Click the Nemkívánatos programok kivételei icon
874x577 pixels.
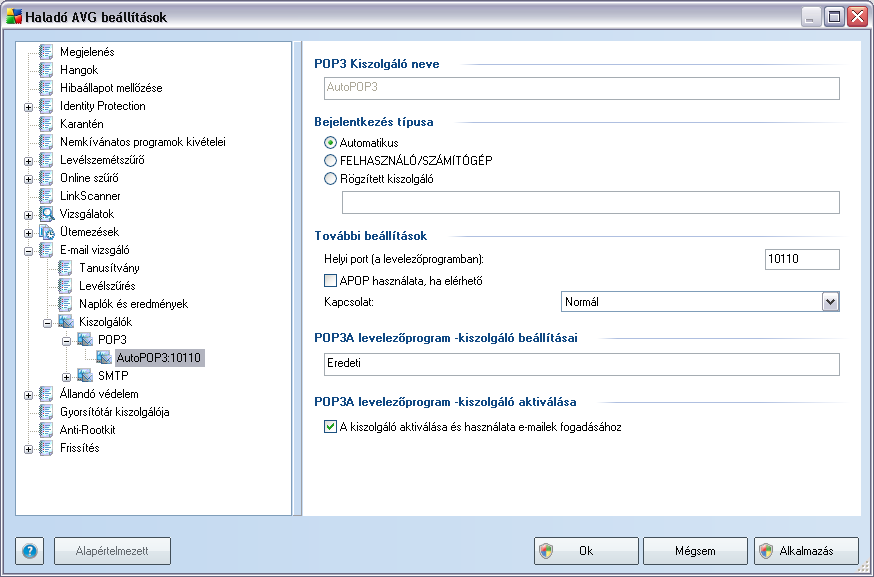[x=46, y=142]
